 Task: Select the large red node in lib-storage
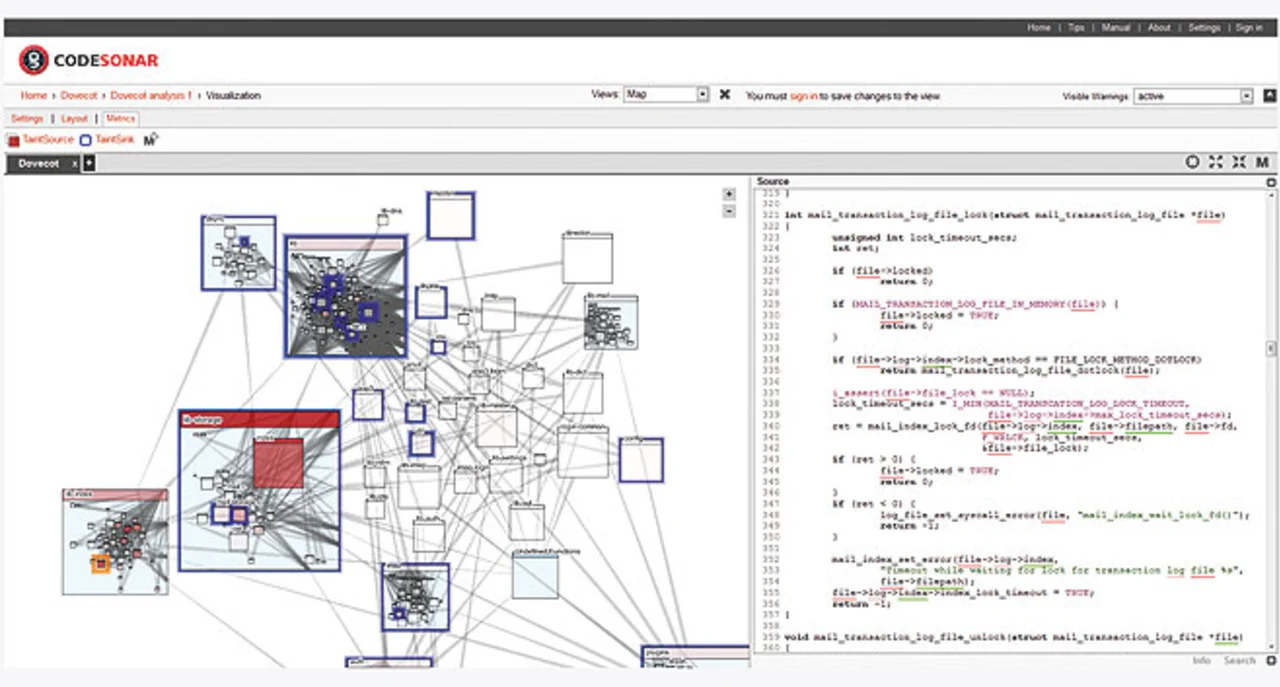coord(278,463)
